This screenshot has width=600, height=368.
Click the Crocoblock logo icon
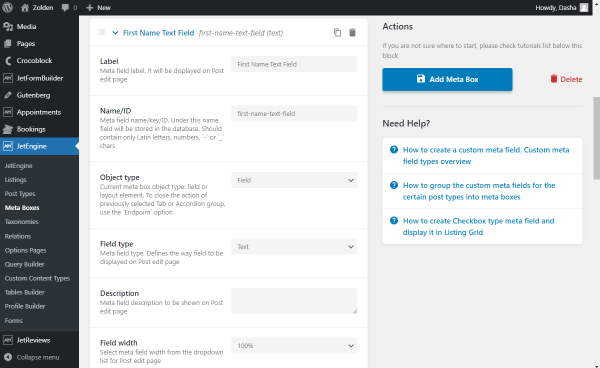tap(8, 60)
